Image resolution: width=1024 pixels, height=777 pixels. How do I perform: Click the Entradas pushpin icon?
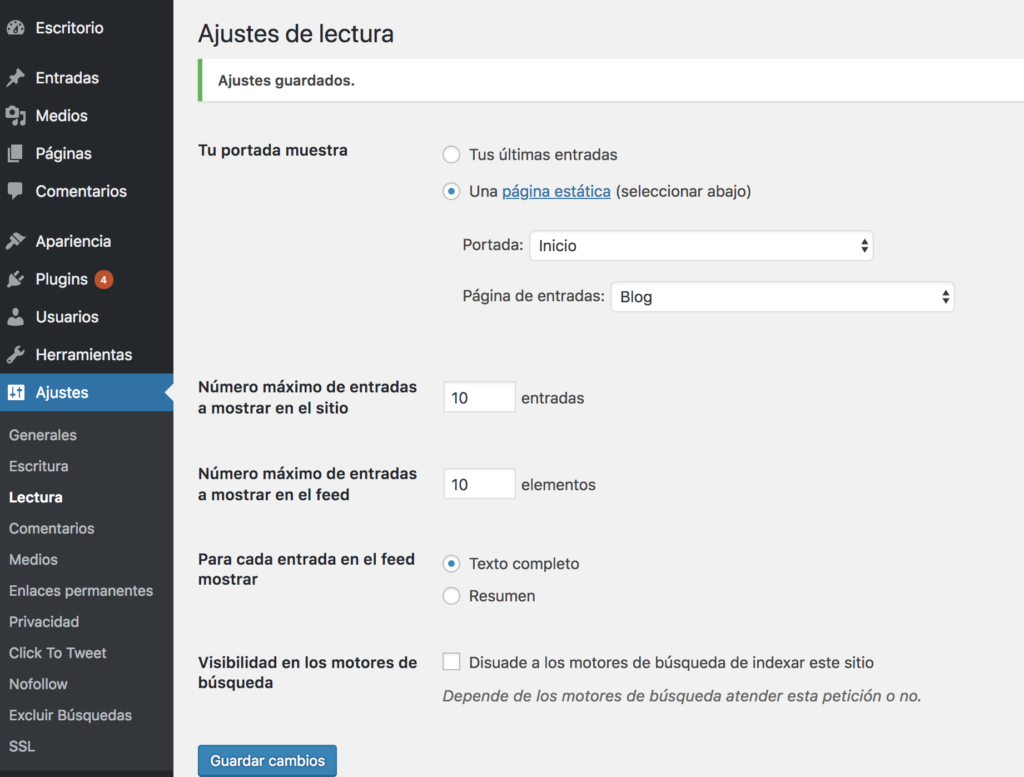[16, 78]
